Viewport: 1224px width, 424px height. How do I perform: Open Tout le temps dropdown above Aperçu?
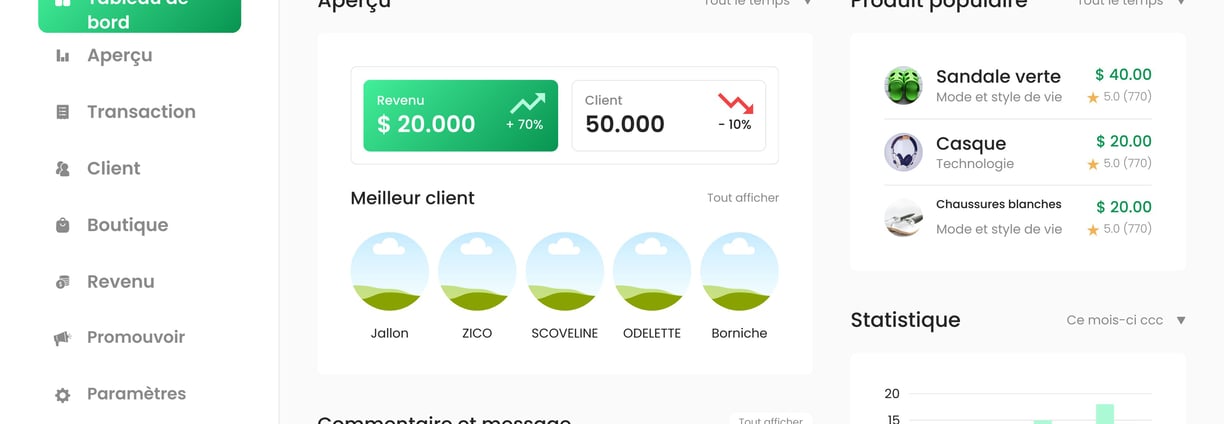click(x=758, y=3)
